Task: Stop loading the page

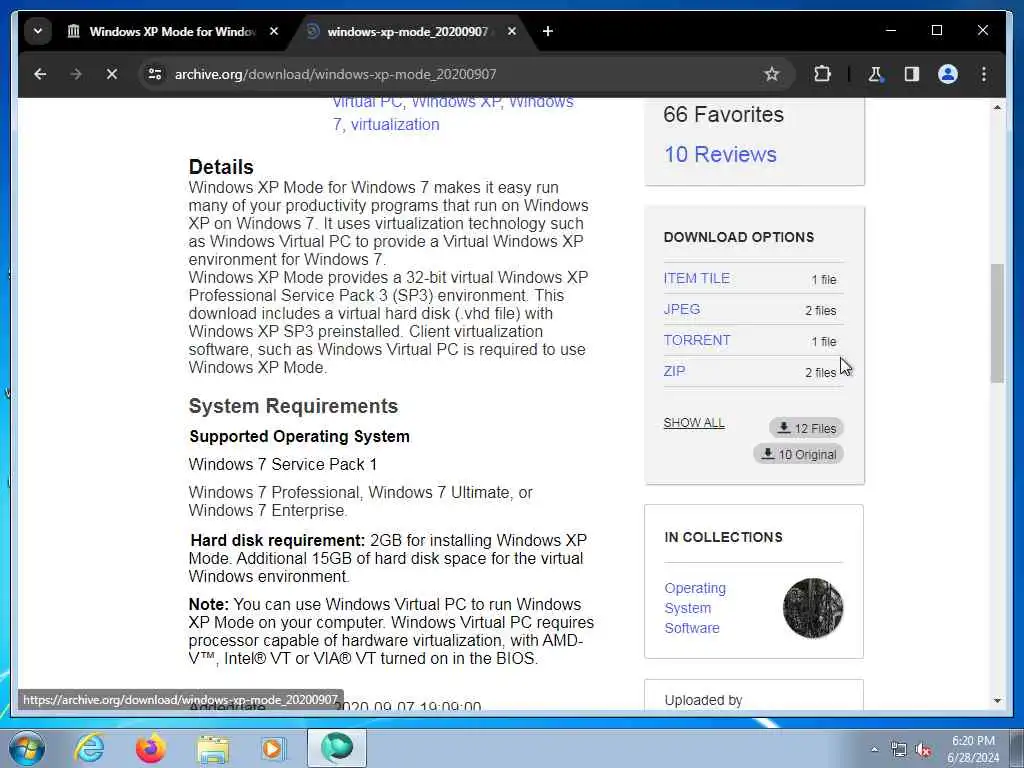Action: coord(112,74)
